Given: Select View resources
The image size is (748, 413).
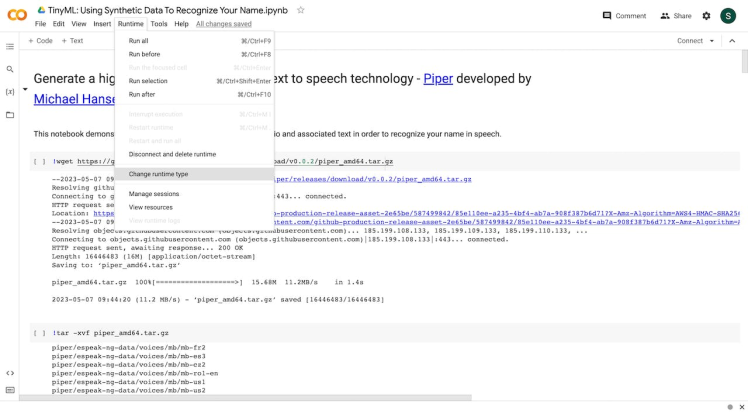Looking at the screenshot, I should (x=194, y=207).
